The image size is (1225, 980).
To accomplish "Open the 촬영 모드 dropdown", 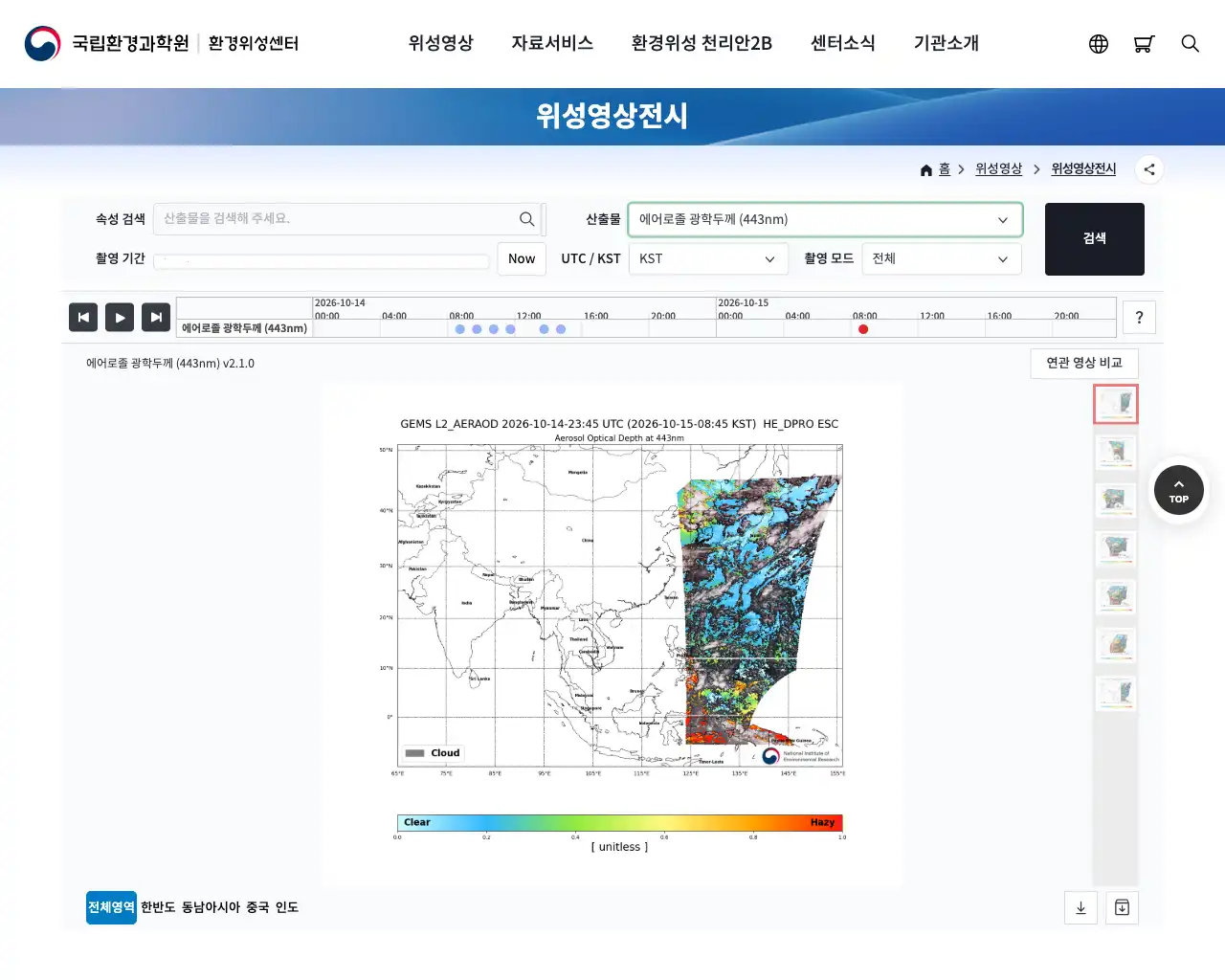I will pos(942,258).
